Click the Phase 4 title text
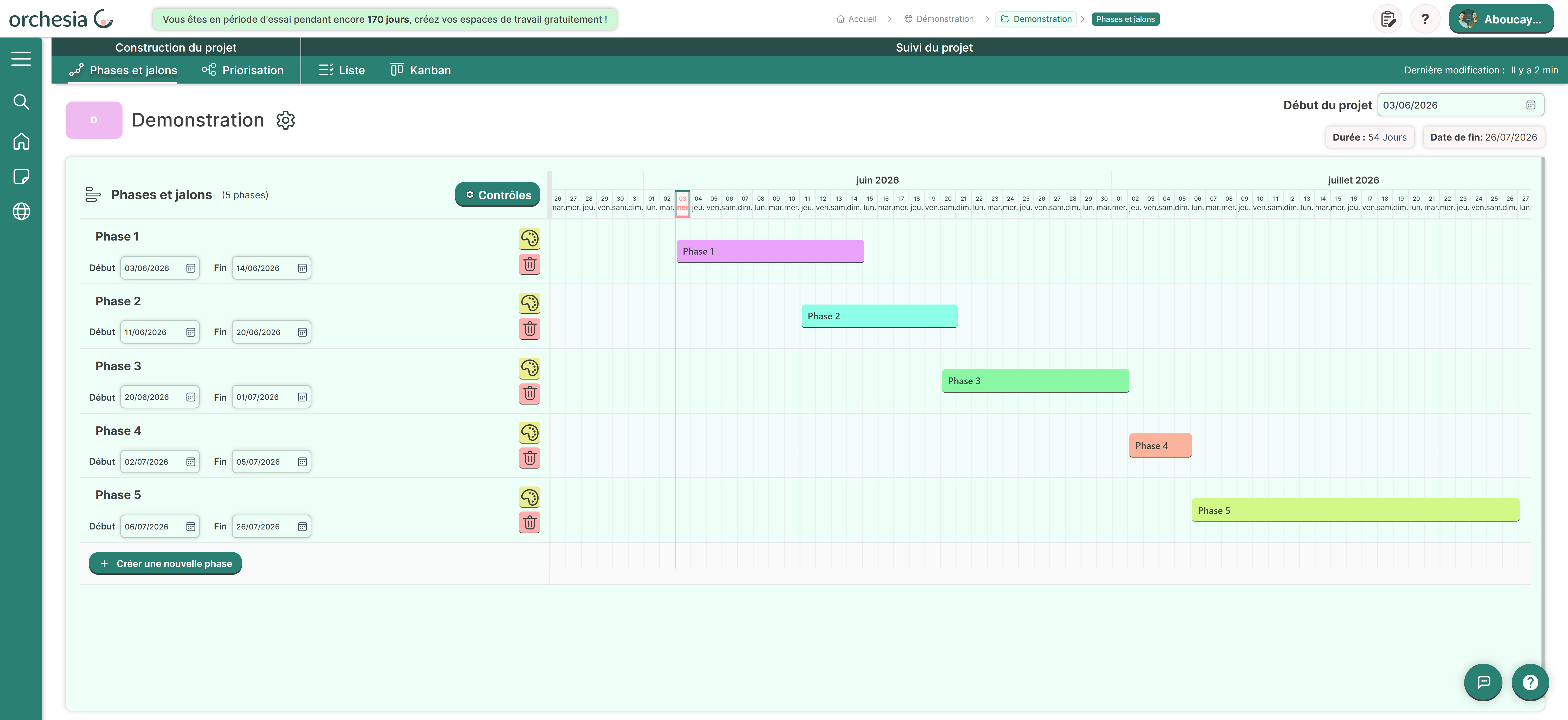This screenshot has width=1568, height=720. (x=118, y=431)
